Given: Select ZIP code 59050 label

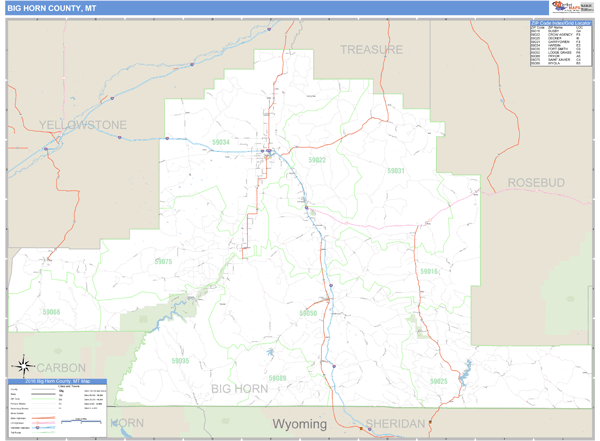Looking at the screenshot, I should [308, 313].
